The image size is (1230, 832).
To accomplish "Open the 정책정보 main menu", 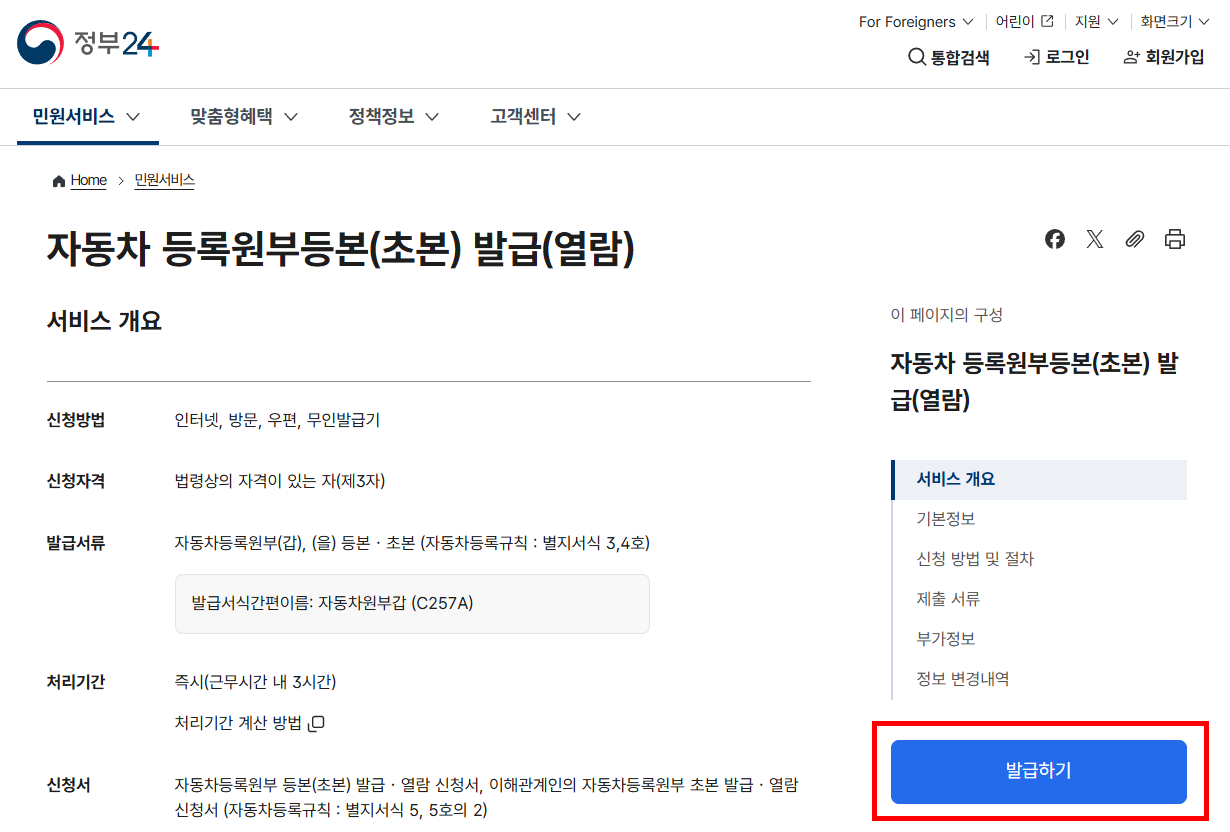I will pyautogui.click(x=394, y=117).
